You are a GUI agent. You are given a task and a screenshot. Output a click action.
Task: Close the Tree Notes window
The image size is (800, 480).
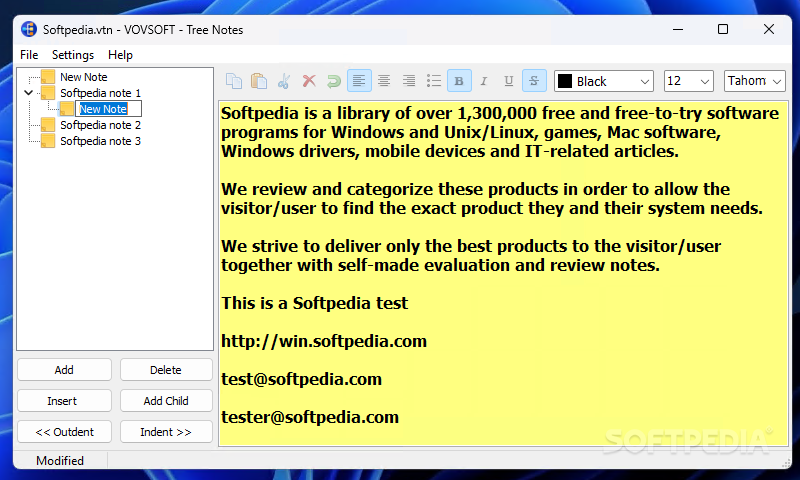pos(769,29)
